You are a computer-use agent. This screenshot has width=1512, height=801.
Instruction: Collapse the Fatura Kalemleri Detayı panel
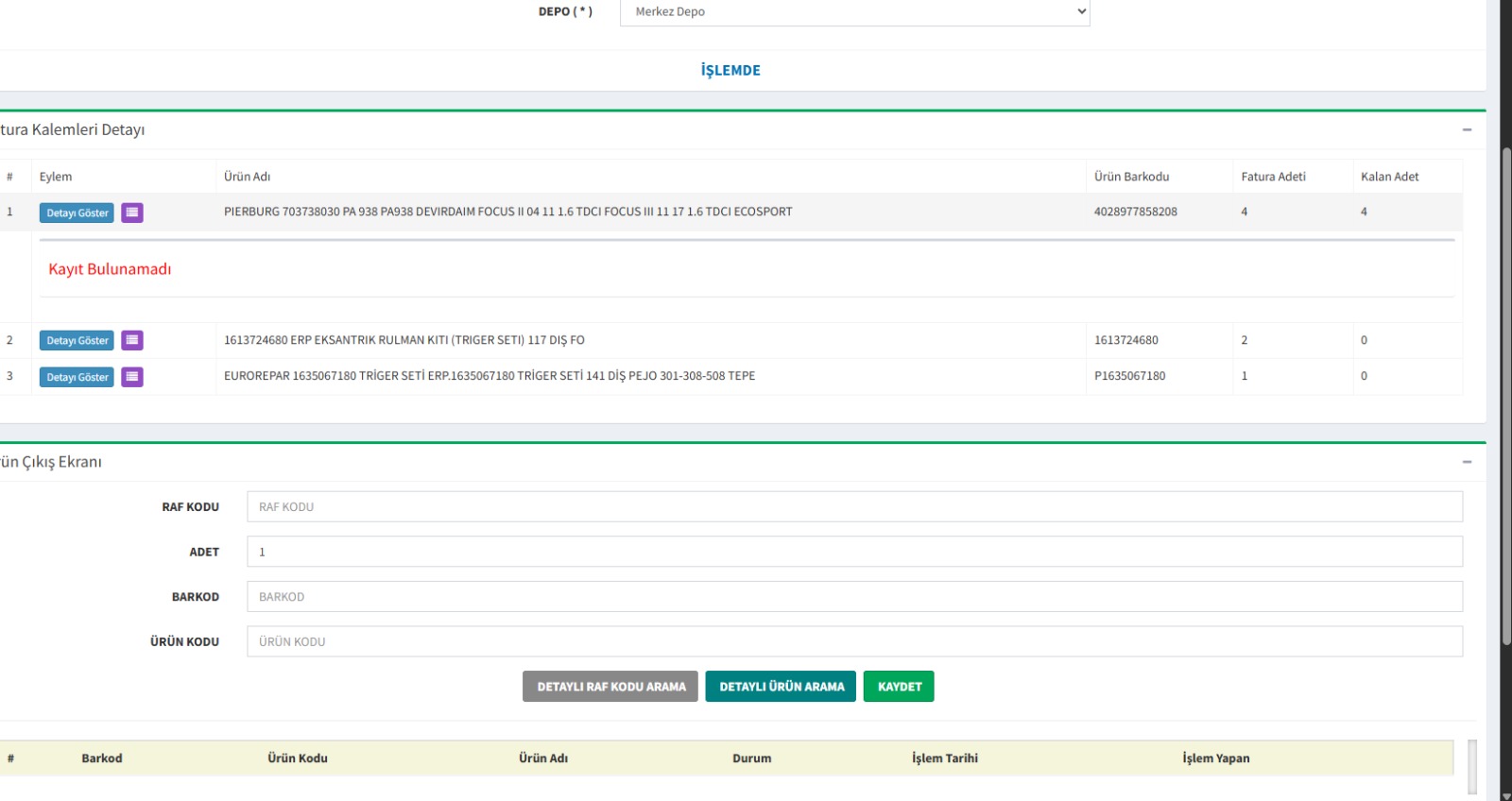[1467, 129]
